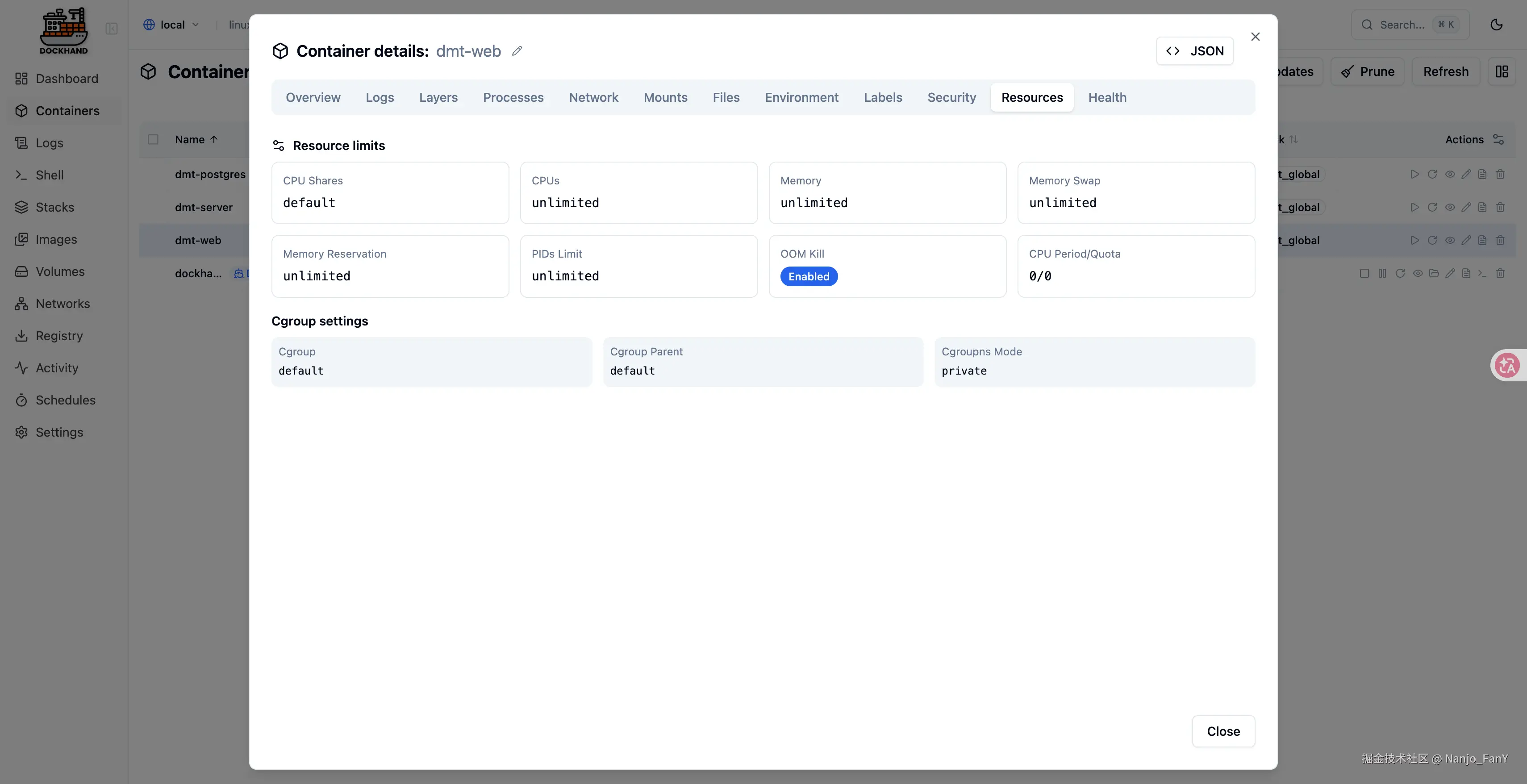This screenshot has height=784, width=1527.
Task: Click the translate floating icon at right edge
Action: (1507, 365)
